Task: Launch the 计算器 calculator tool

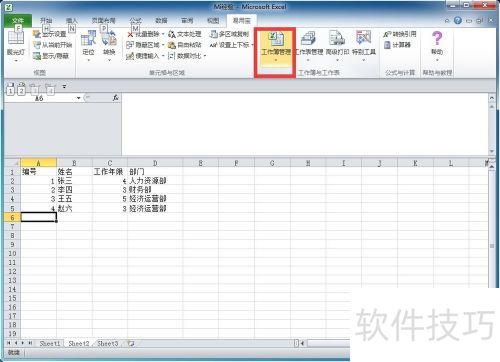Action: (397, 45)
